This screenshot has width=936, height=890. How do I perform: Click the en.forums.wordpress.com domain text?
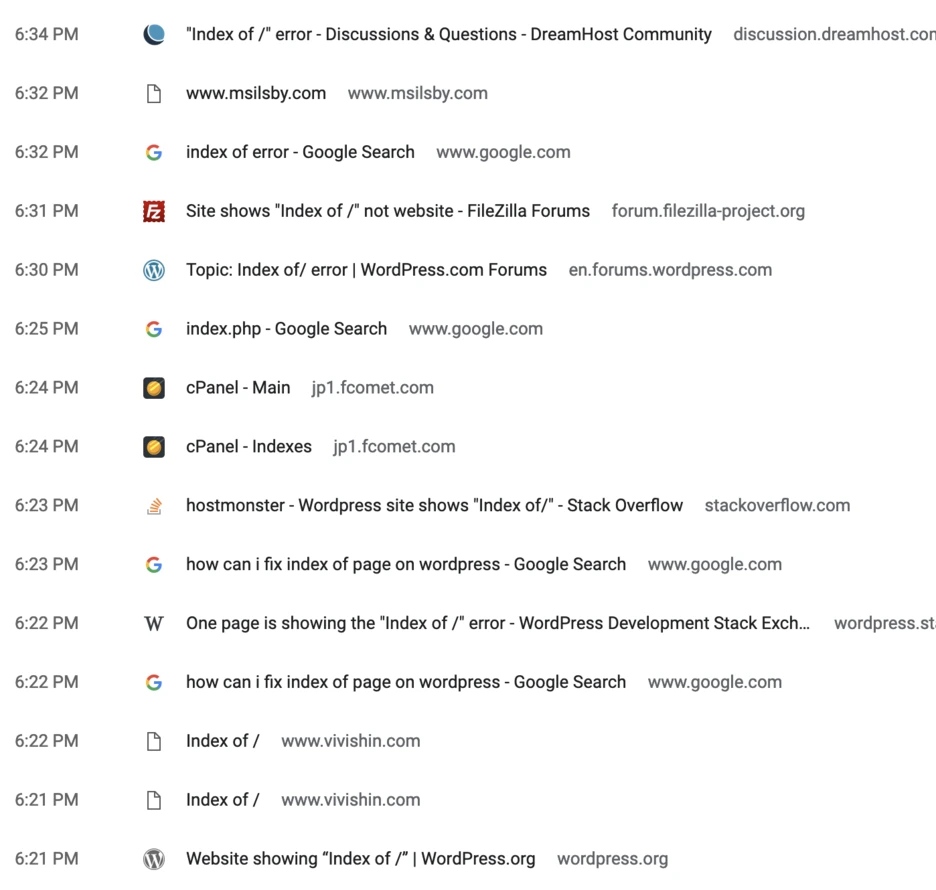coord(670,270)
